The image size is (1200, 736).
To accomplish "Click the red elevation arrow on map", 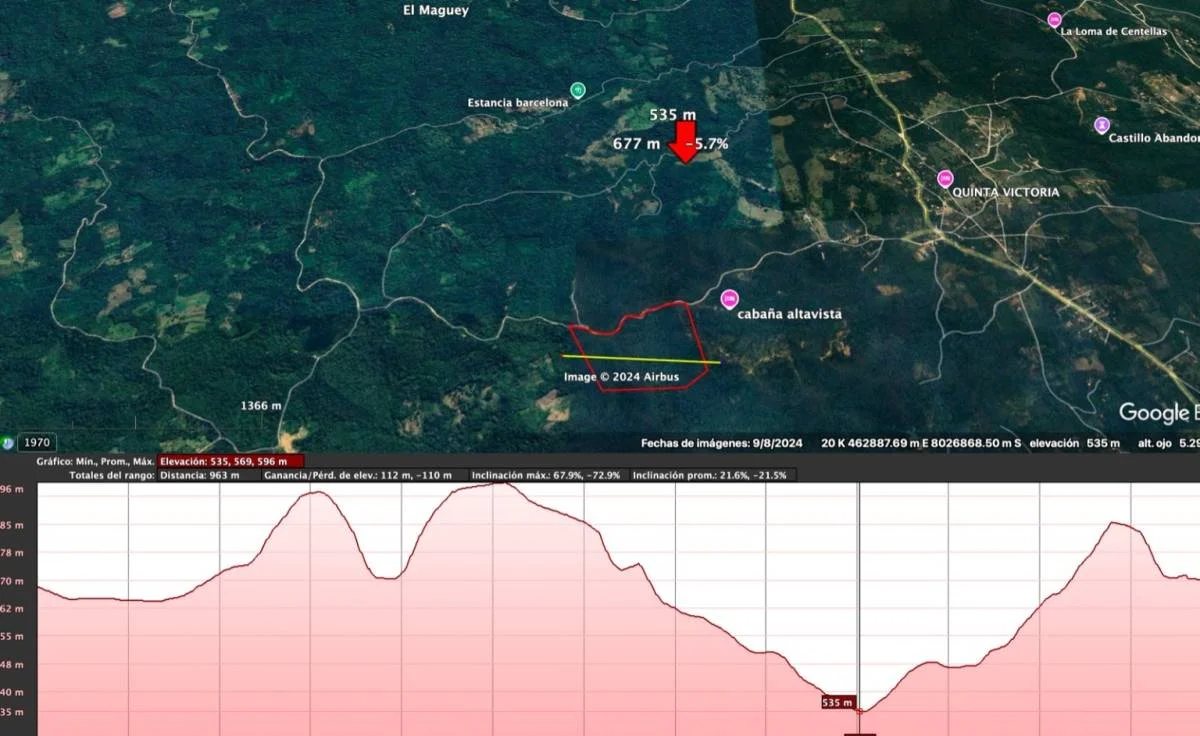I will click(x=685, y=141).
